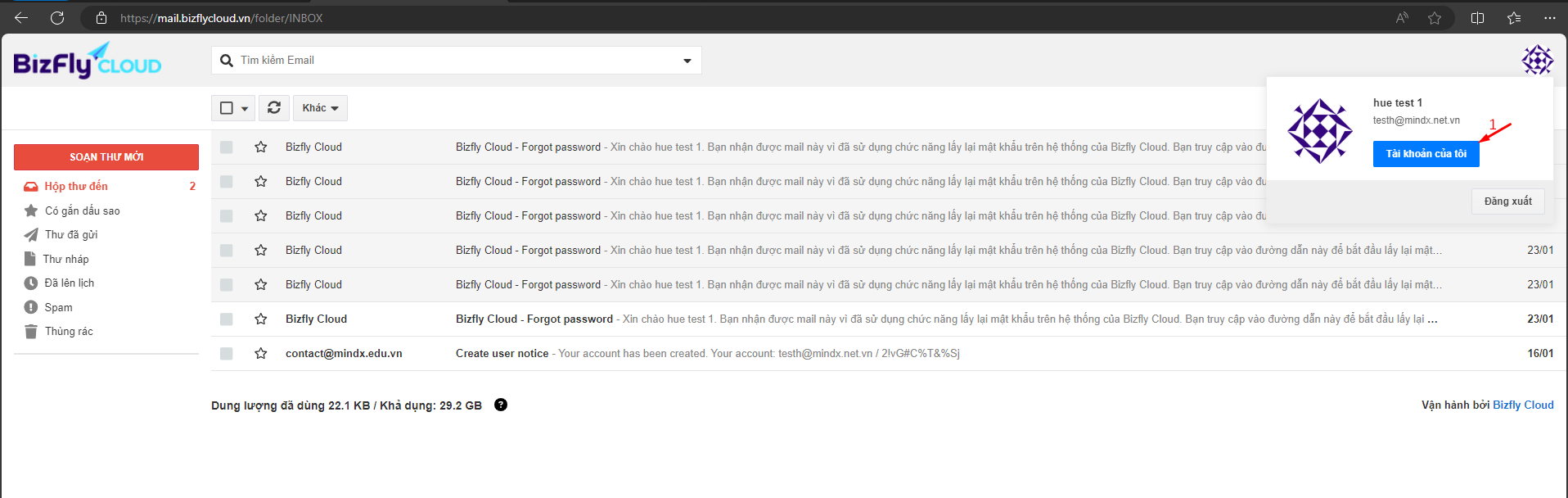
Task: Compose mail with Soạn Thư Mới button
Action: click(x=106, y=157)
